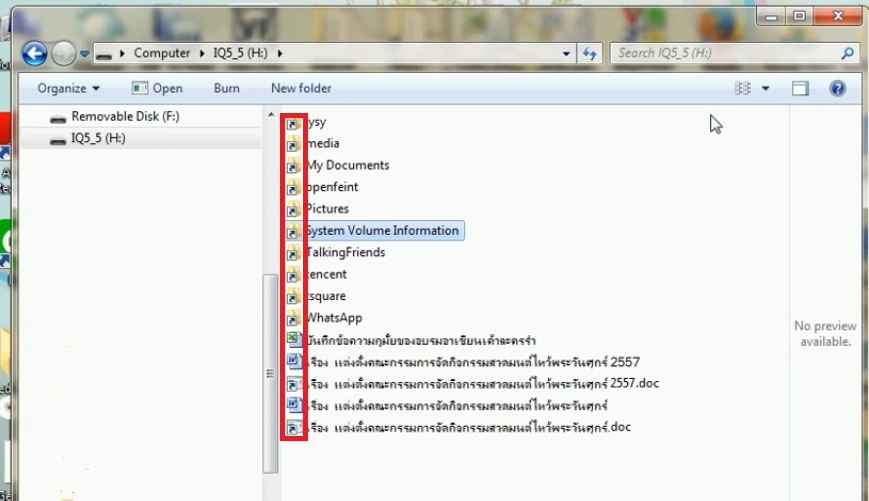The width and height of the screenshot is (869, 501).
Task: Click the Open toolbar button
Action: pos(158,89)
